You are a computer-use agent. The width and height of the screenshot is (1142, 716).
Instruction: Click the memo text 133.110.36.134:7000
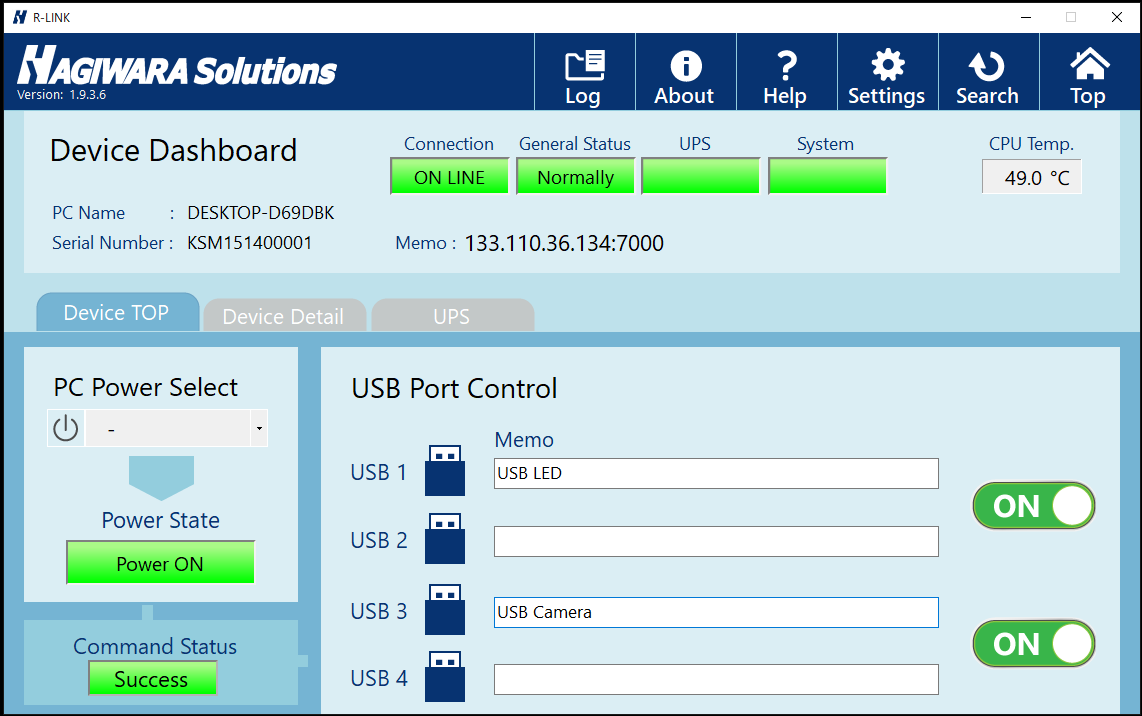(564, 243)
